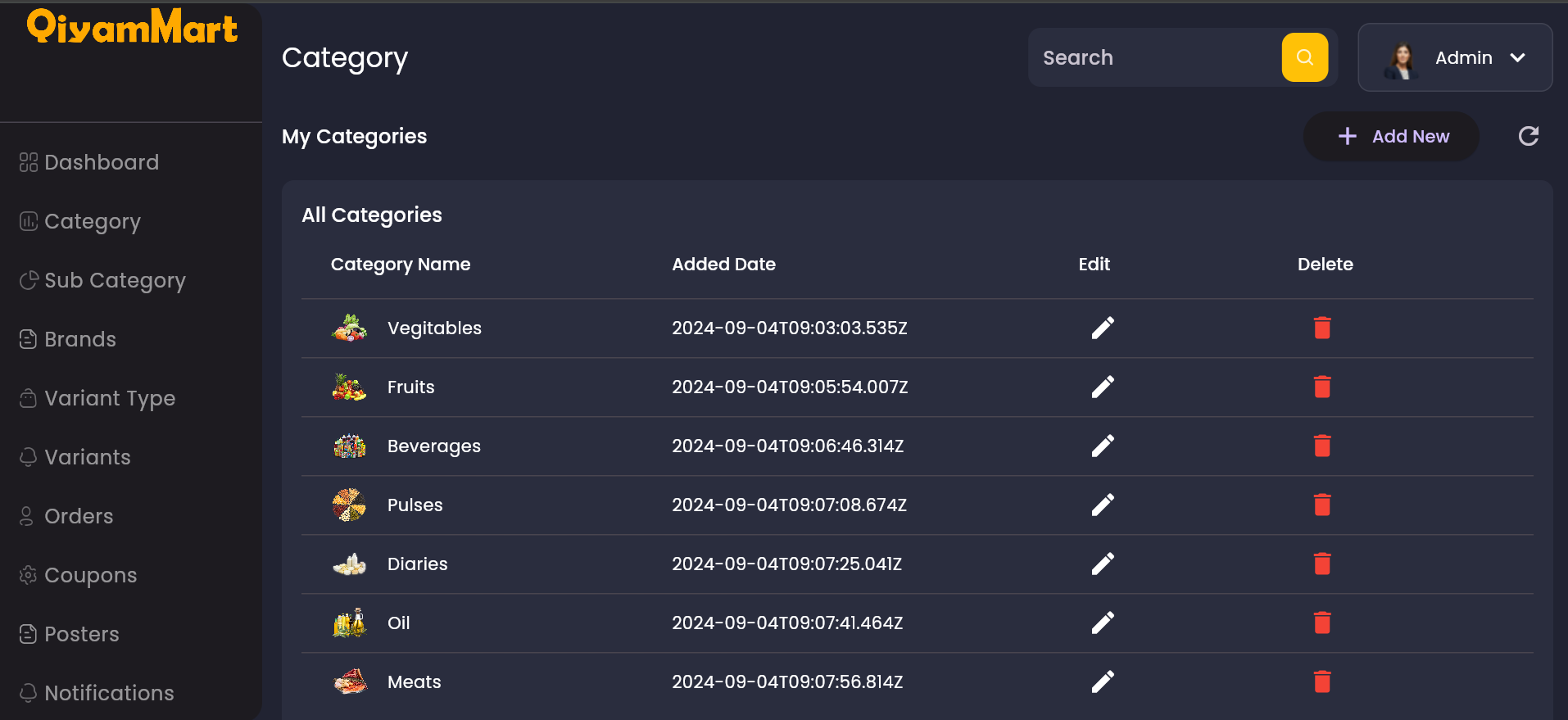Screen dimensions: 1568x720
Task: Click the Meats category thumbnail image
Action: [350, 682]
